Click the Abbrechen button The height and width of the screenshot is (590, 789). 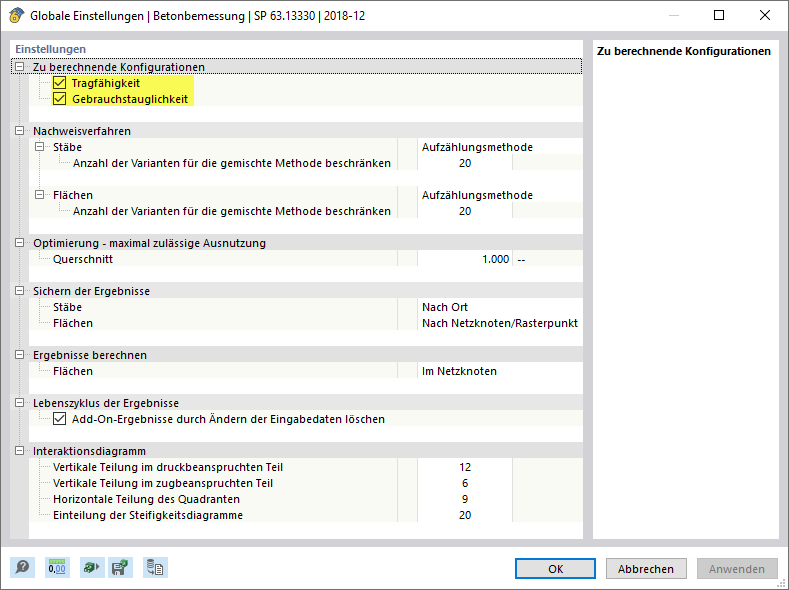point(646,568)
